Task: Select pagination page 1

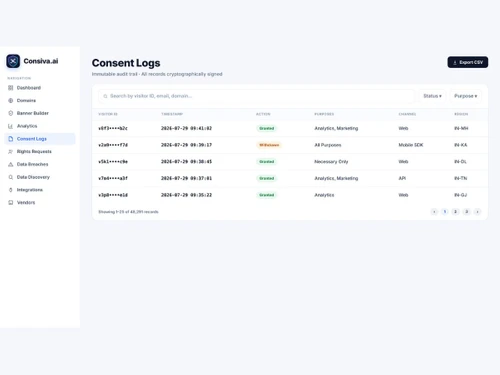Action: (x=445, y=212)
